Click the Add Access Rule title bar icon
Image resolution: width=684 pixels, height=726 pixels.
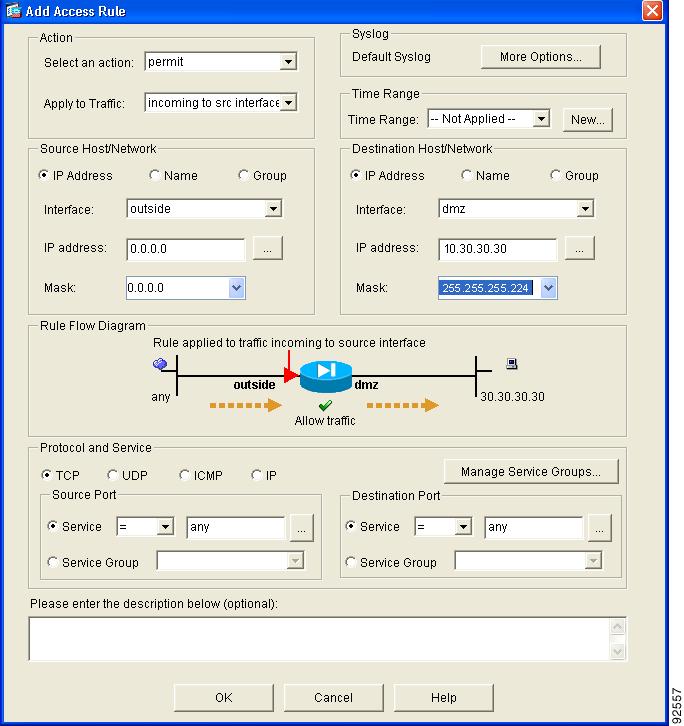[x=13, y=10]
